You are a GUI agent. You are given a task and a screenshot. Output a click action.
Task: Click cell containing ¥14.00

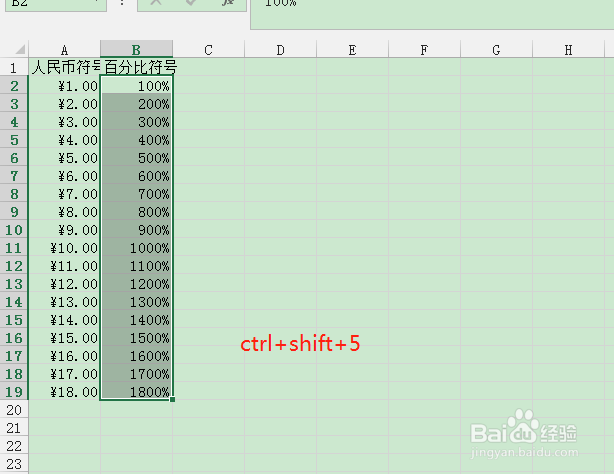click(65, 320)
